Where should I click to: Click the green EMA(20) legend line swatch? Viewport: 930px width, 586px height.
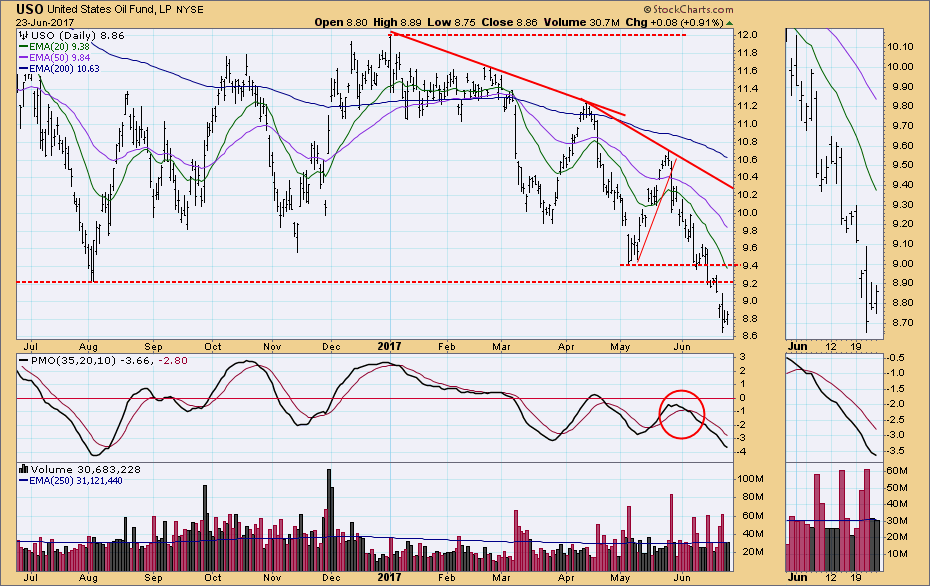24,47
